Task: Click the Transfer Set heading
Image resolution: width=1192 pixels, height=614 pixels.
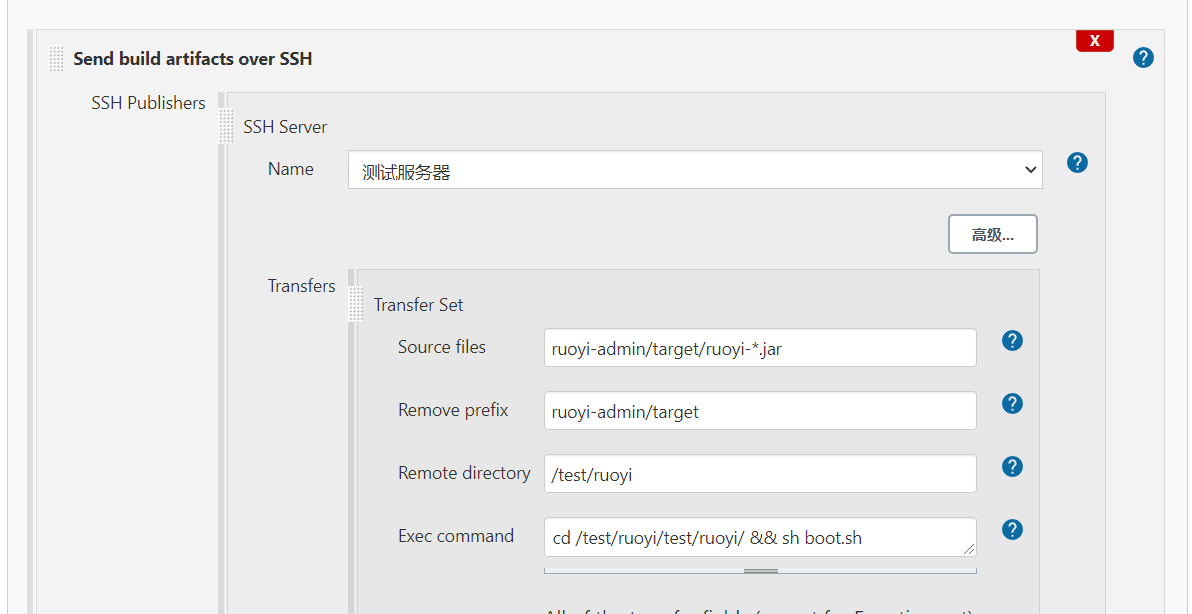Action: (418, 305)
